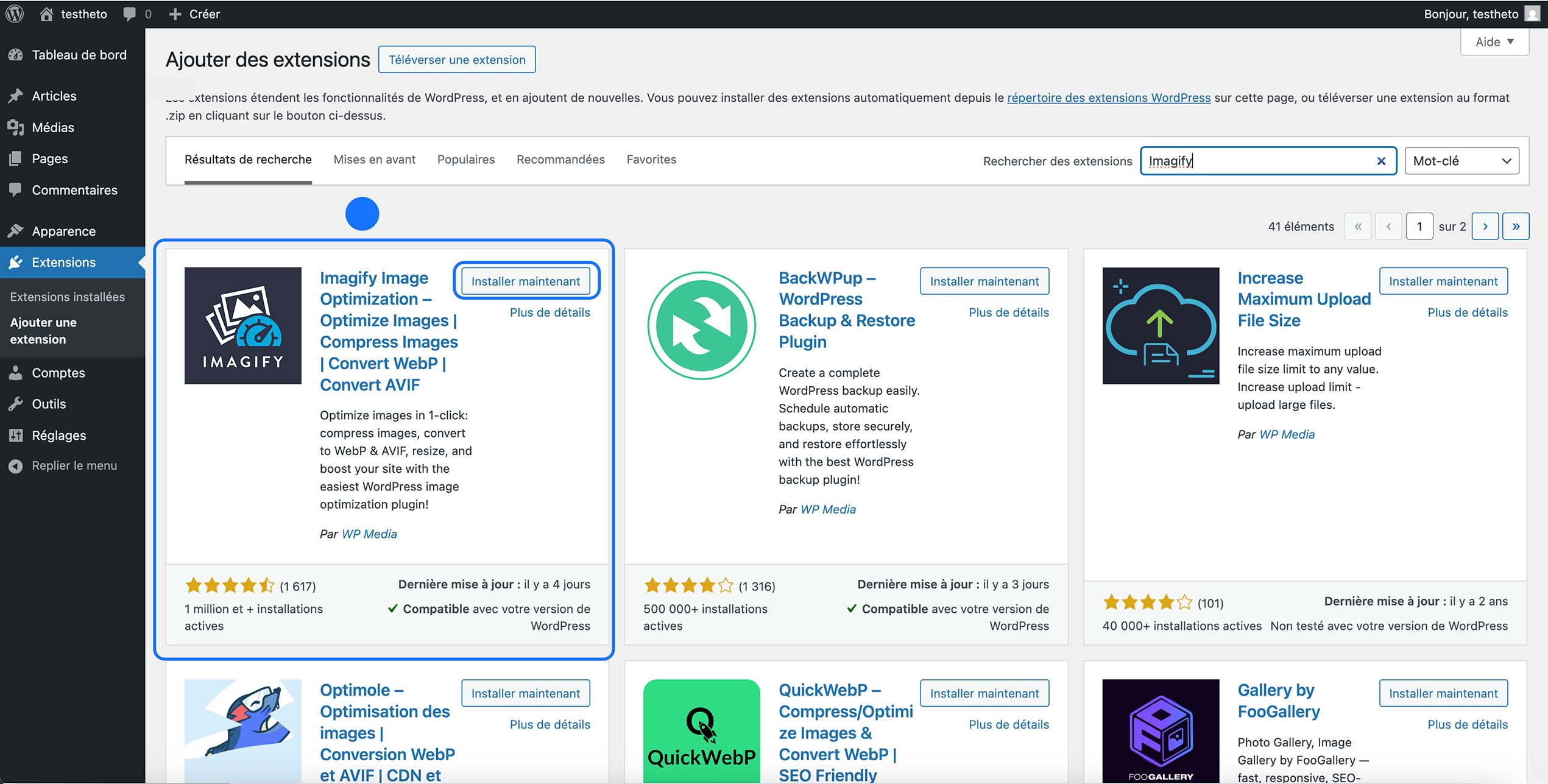
Task: Open Plus de détails for Imagify
Action: point(550,312)
